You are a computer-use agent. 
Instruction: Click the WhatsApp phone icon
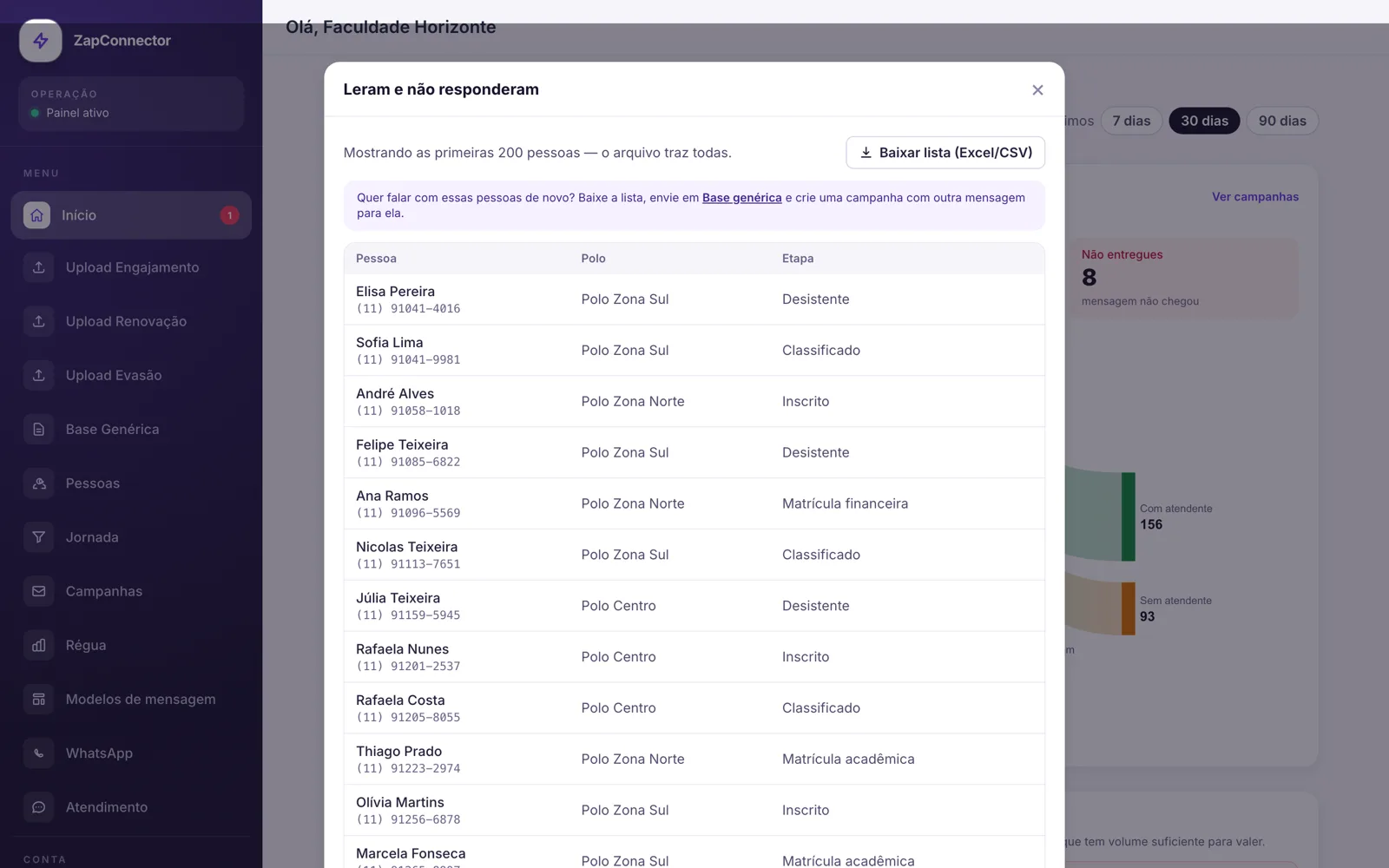(x=38, y=753)
